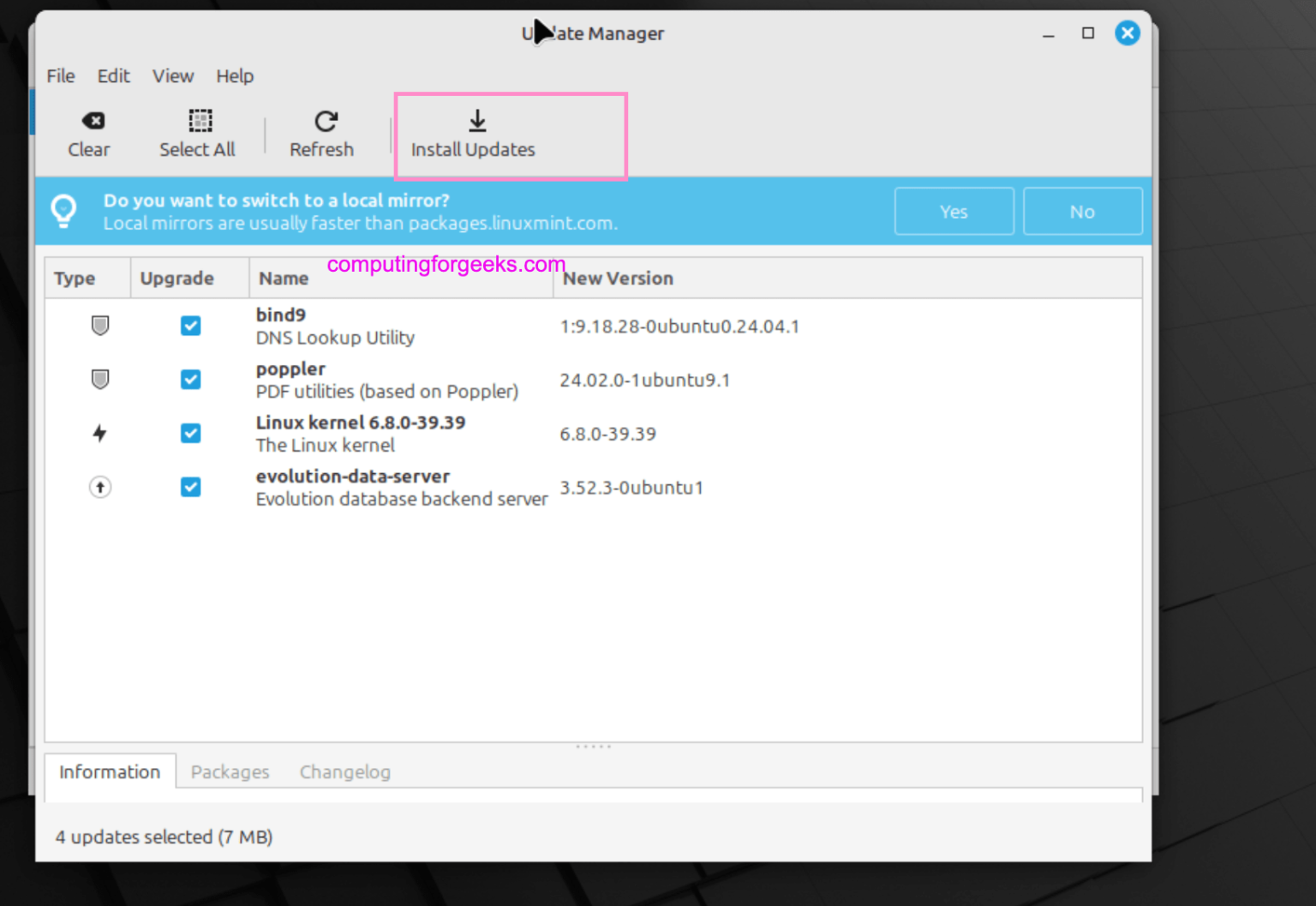This screenshot has height=906, width=1316.
Task: Open the File menu
Action: pos(60,76)
